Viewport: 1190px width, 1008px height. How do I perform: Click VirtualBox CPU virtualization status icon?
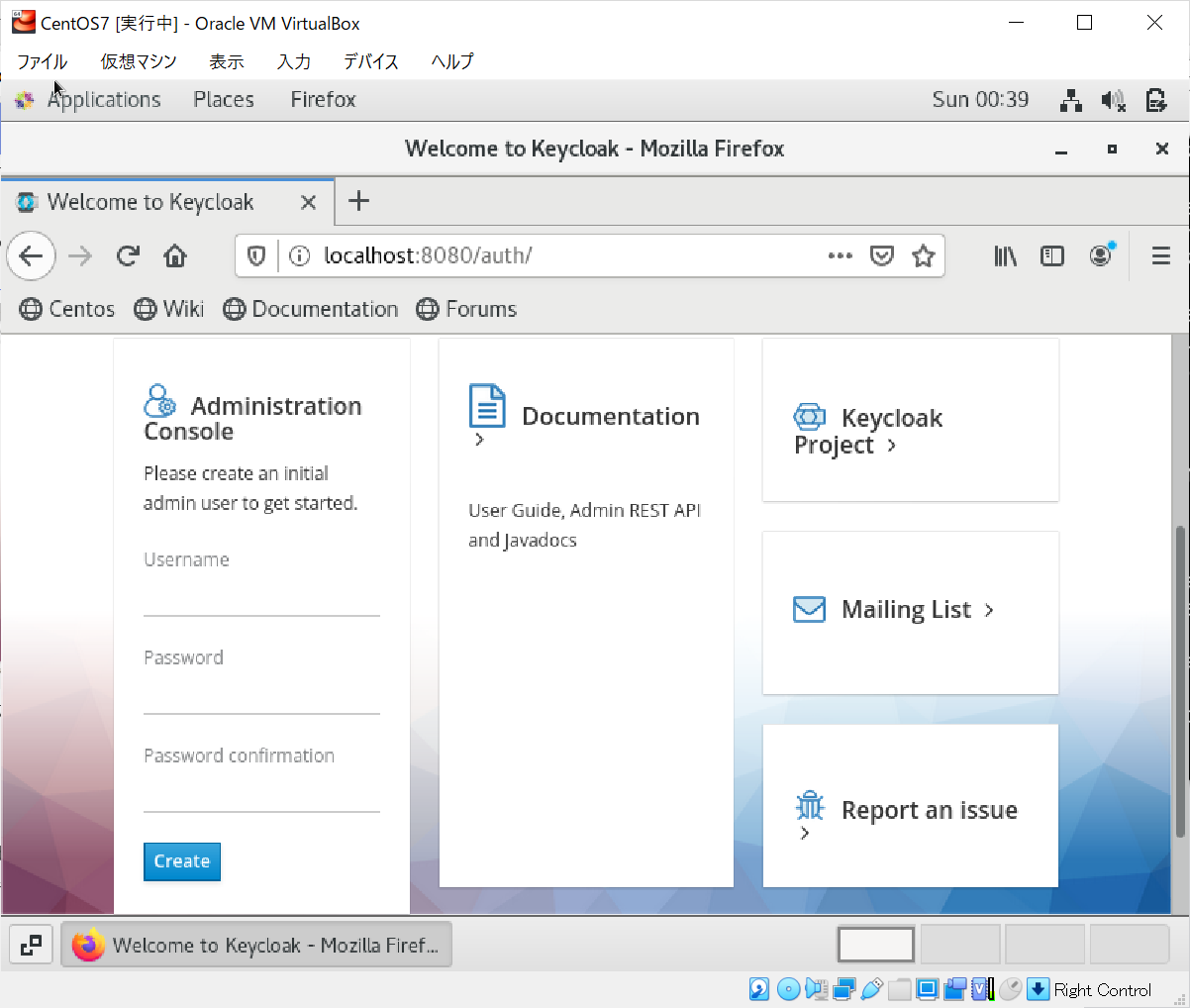coord(983,989)
